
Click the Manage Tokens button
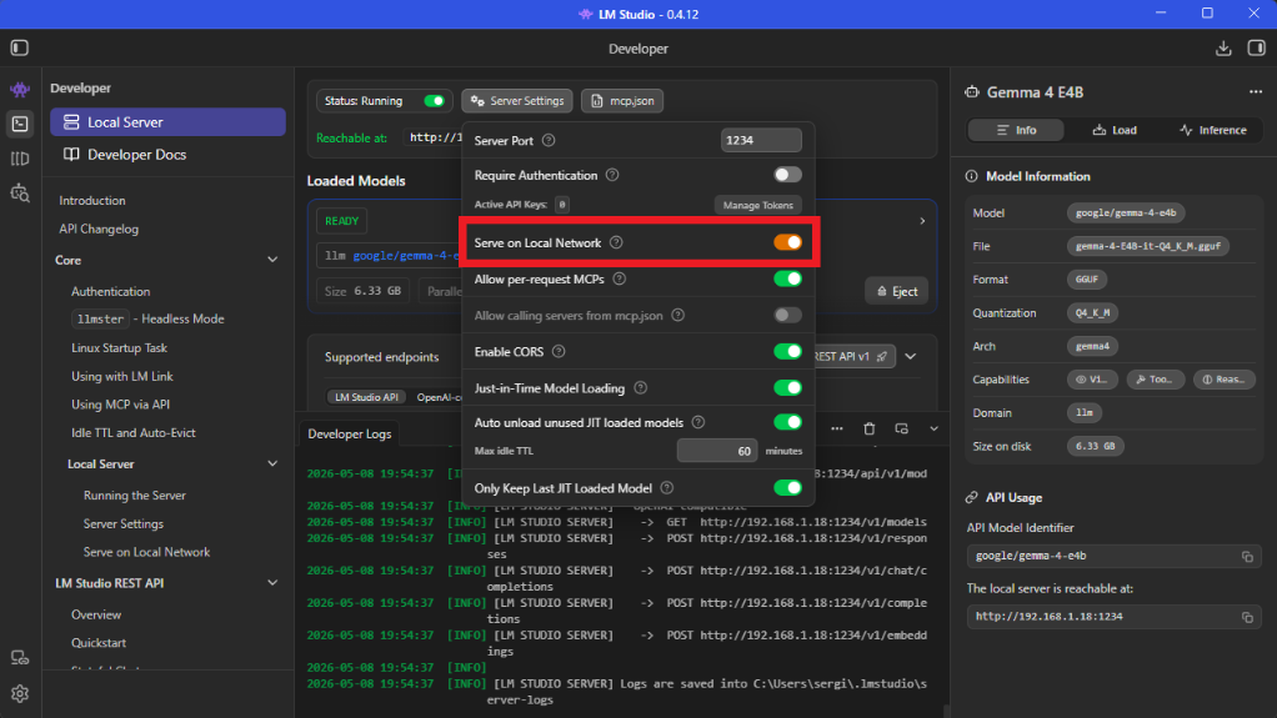pos(757,205)
